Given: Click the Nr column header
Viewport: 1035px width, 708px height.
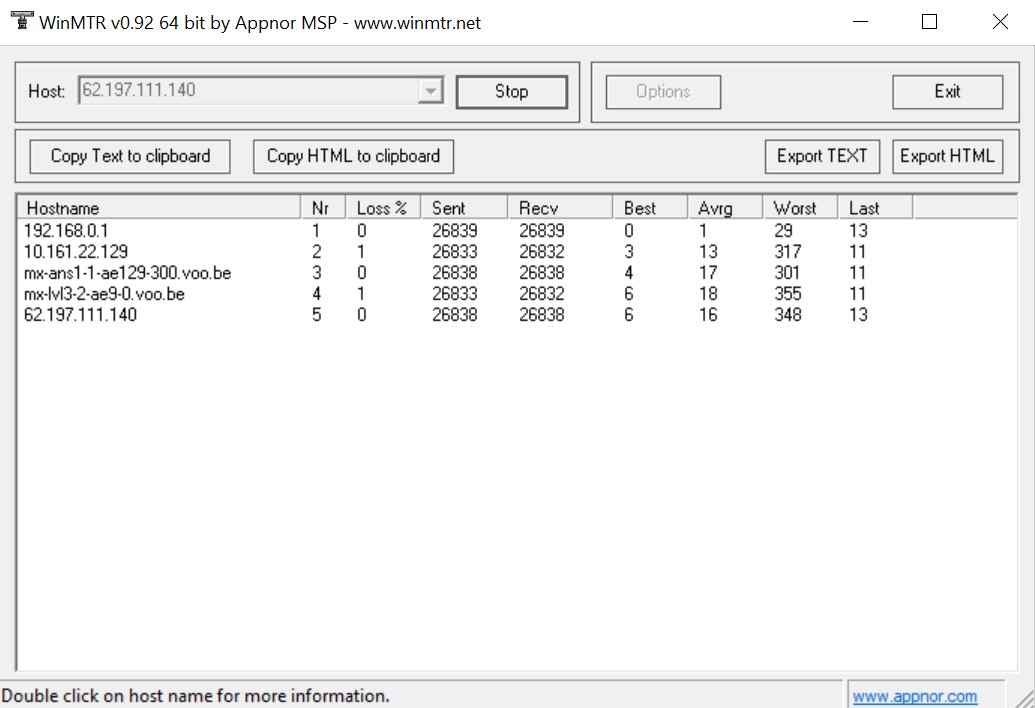Looking at the screenshot, I should (x=323, y=208).
